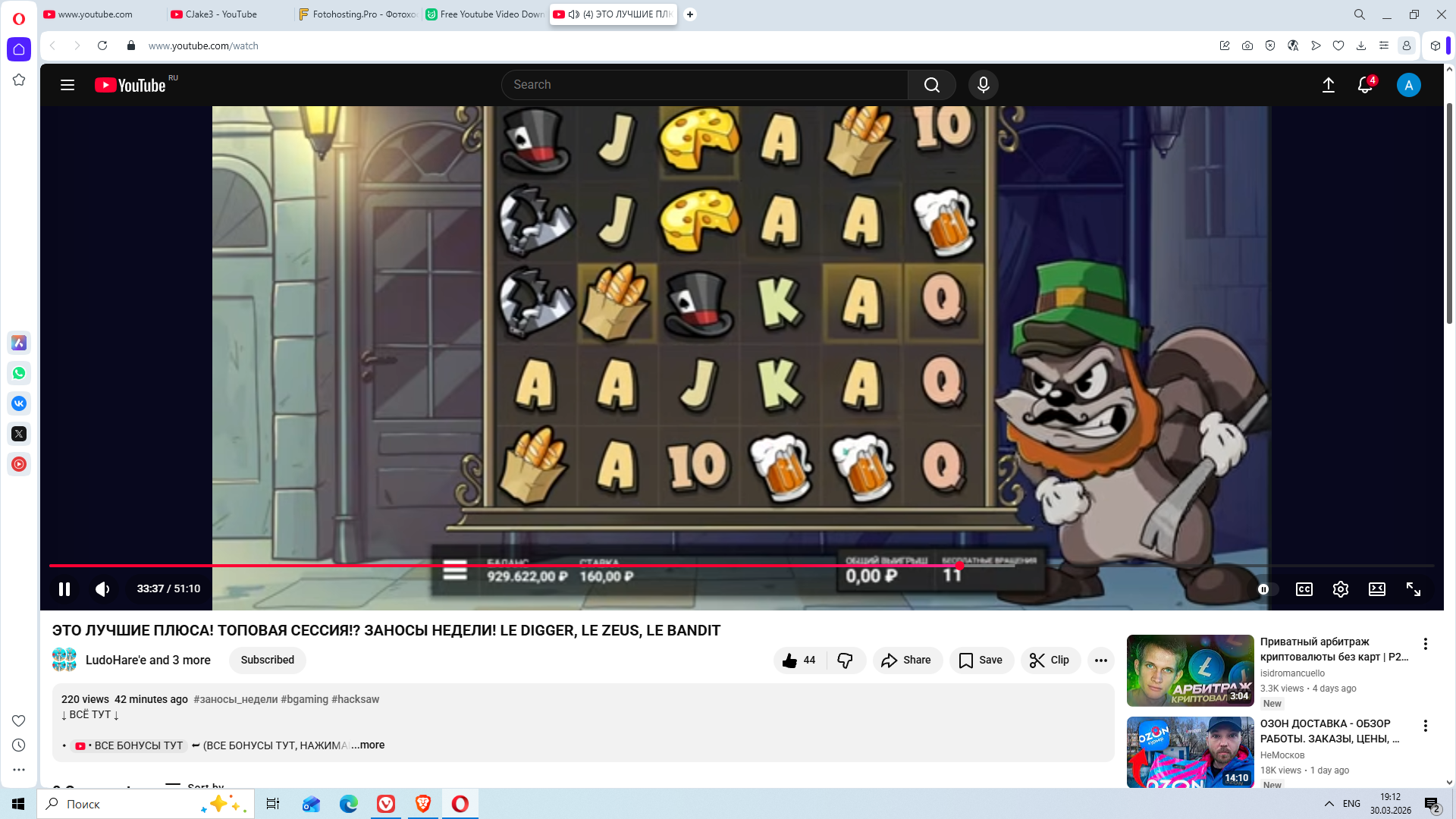
Task: Open more actions menu for video
Action: tap(1100, 661)
